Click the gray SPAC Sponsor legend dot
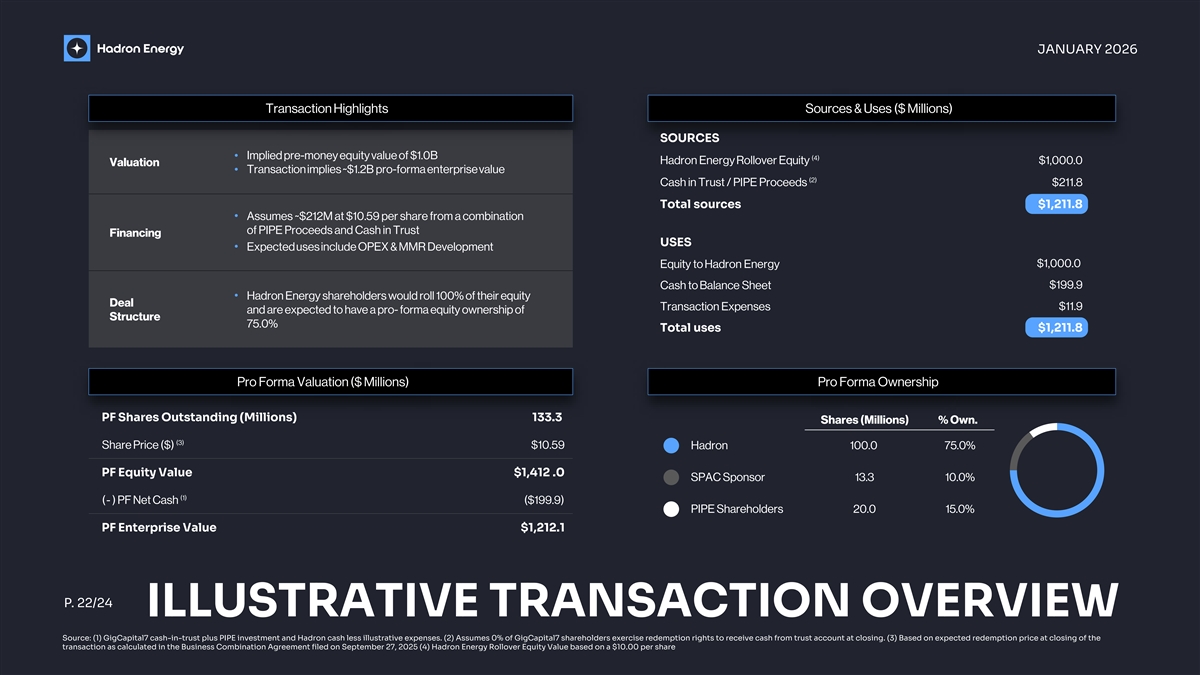The height and width of the screenshot is (675, 1200). [x=672, y=477]
